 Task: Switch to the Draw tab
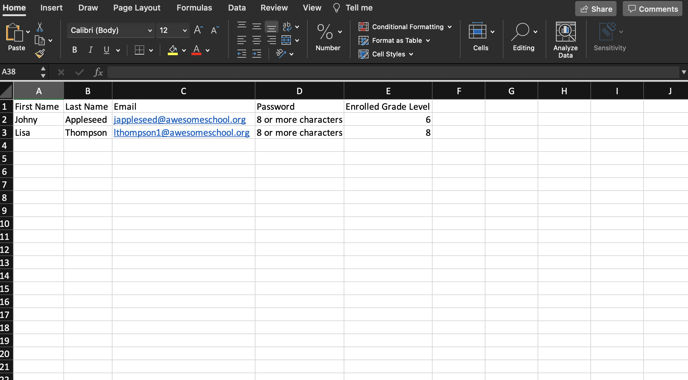(88, 8)
